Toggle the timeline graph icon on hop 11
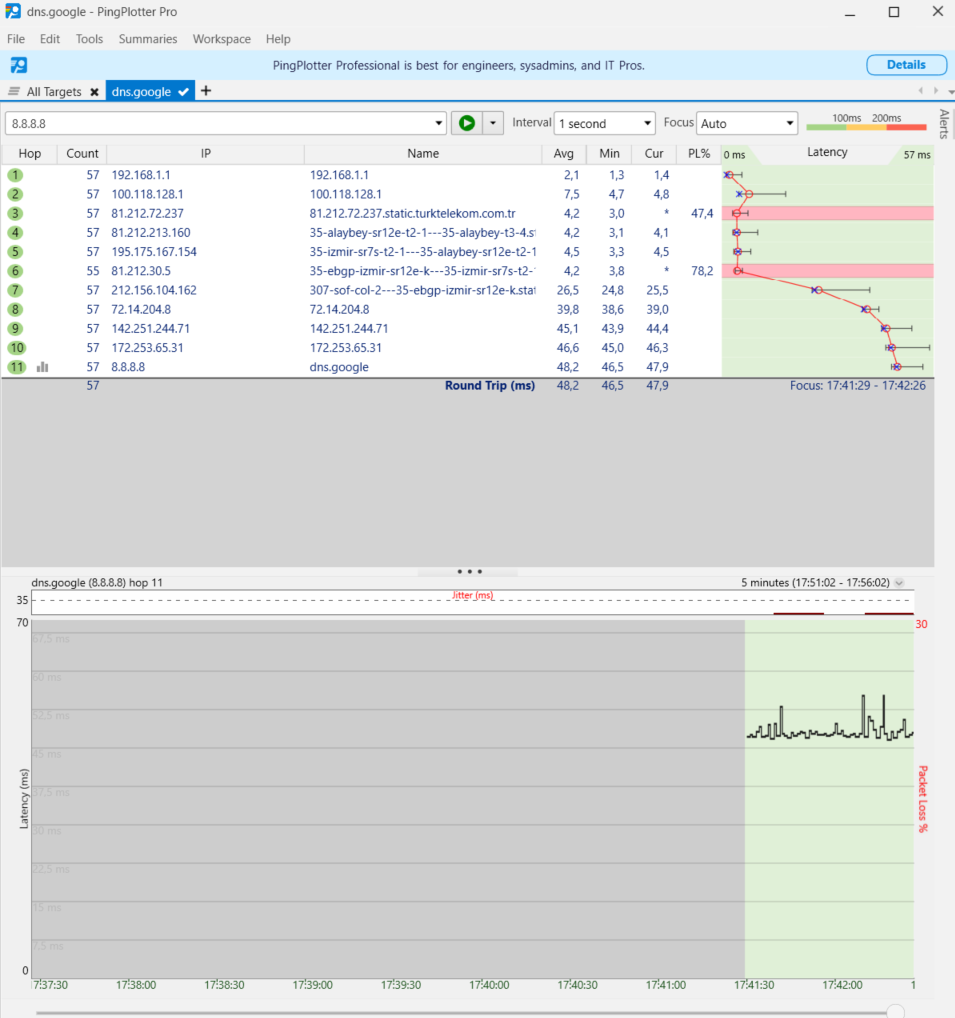Screen dimensions: 955x1018 [x=43, y=367]
